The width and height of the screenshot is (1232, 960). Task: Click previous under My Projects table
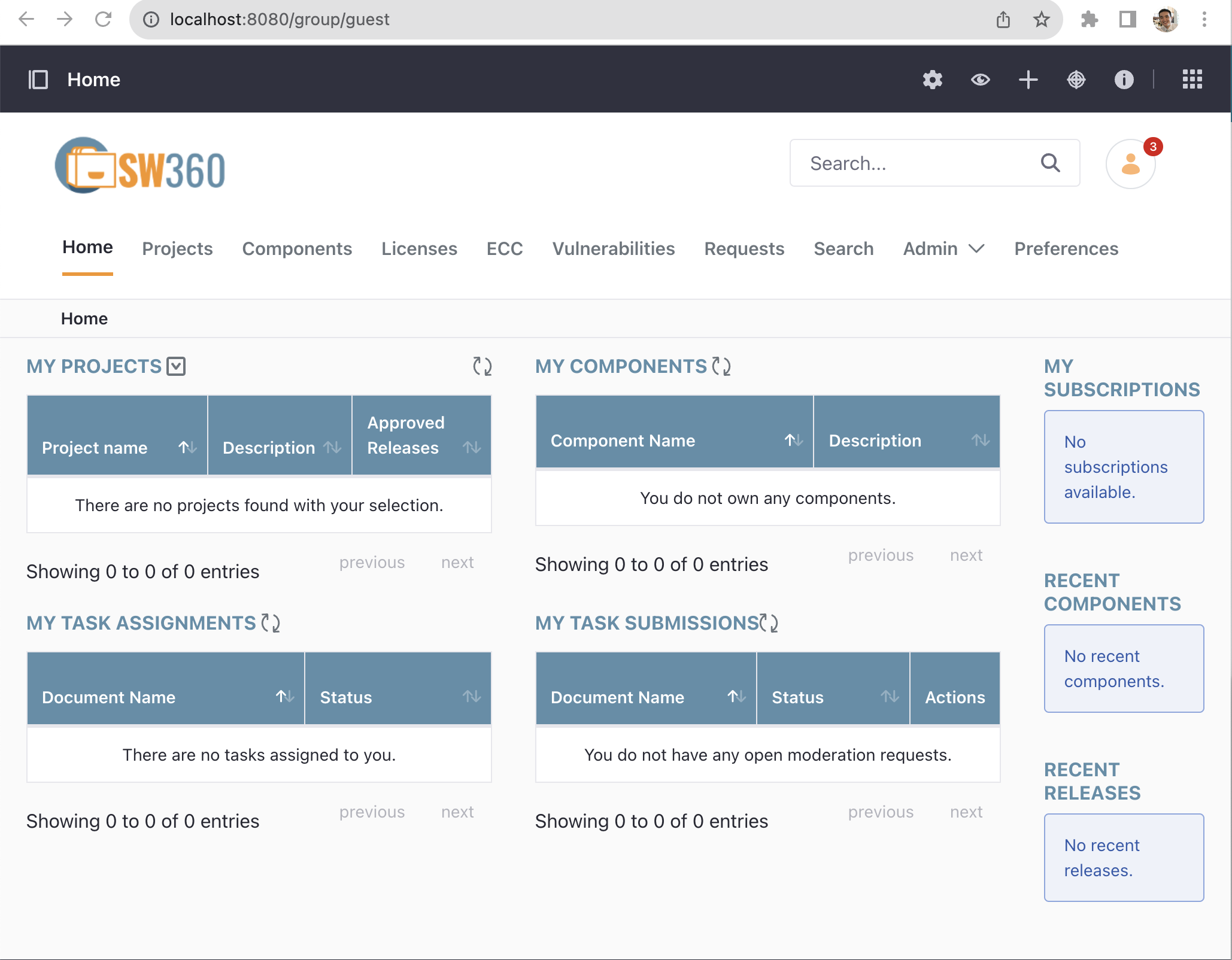[372, 562]
